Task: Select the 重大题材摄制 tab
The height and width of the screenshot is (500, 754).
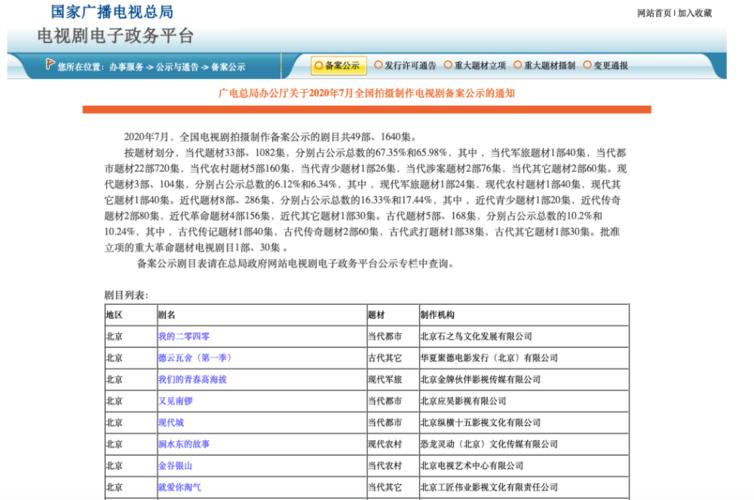Action: point(544,65)
